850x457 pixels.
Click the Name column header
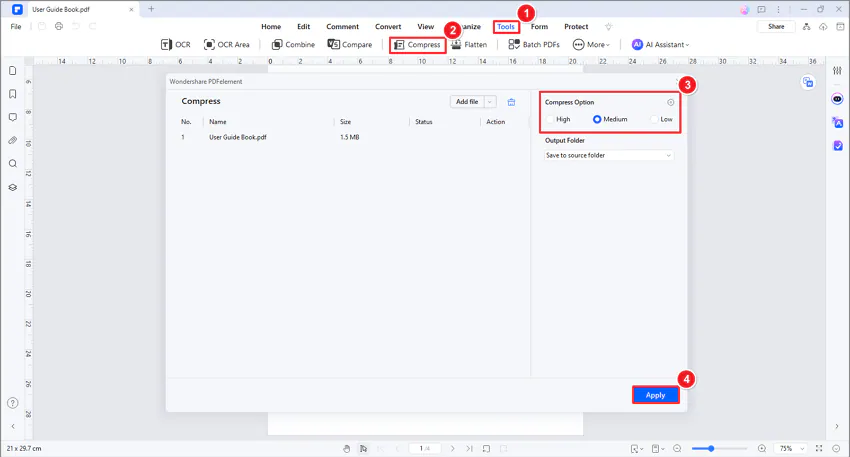coord(218,122)
